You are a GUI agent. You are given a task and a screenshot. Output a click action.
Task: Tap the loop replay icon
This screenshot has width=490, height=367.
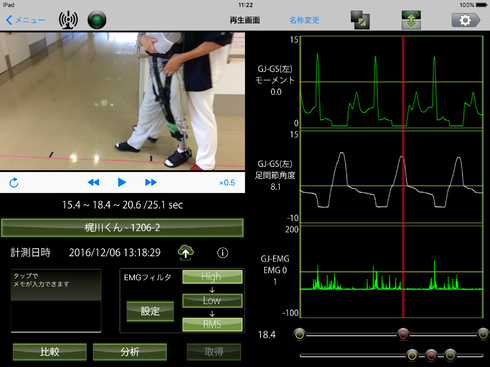[14, 183]
